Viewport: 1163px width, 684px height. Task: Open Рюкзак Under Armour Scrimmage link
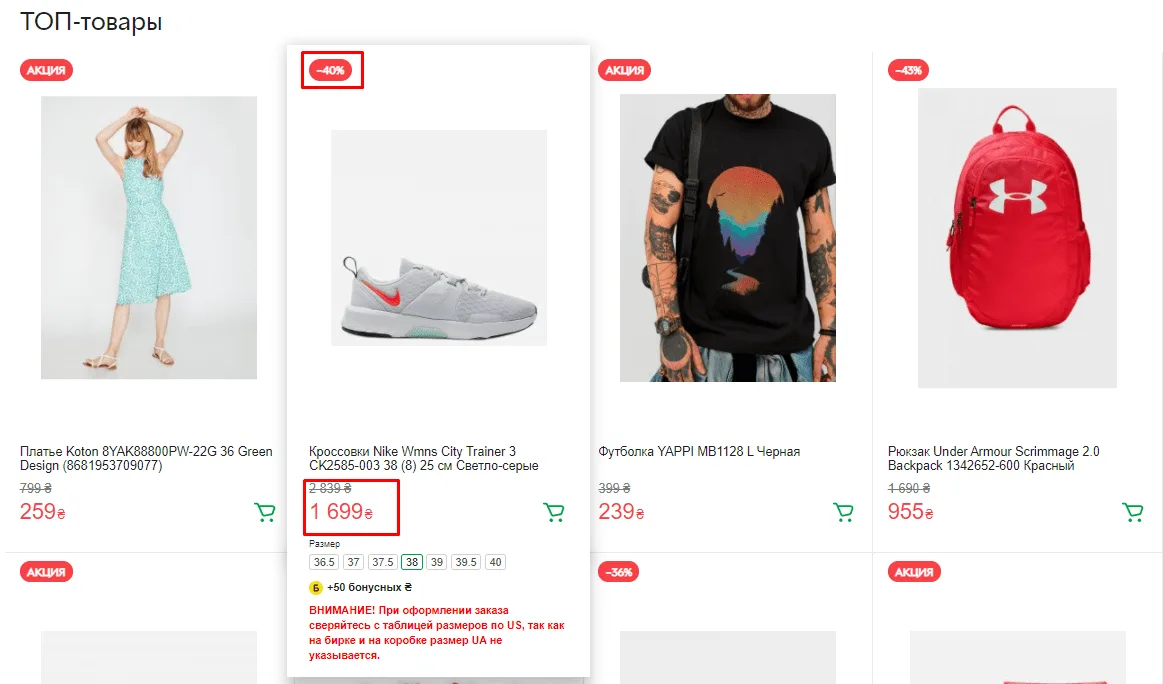click(x=993, y=458)
